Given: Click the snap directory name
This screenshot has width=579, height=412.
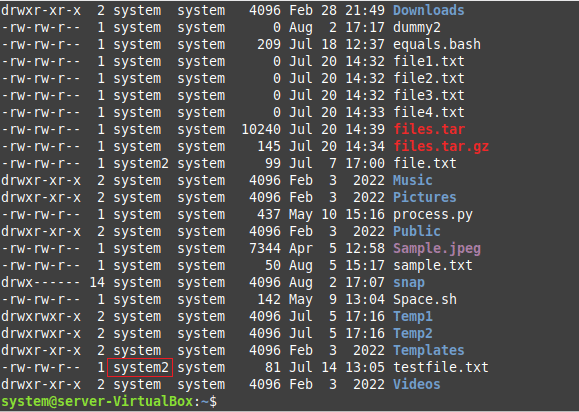Looking at the screenshot, I should [x=408, y=283].
